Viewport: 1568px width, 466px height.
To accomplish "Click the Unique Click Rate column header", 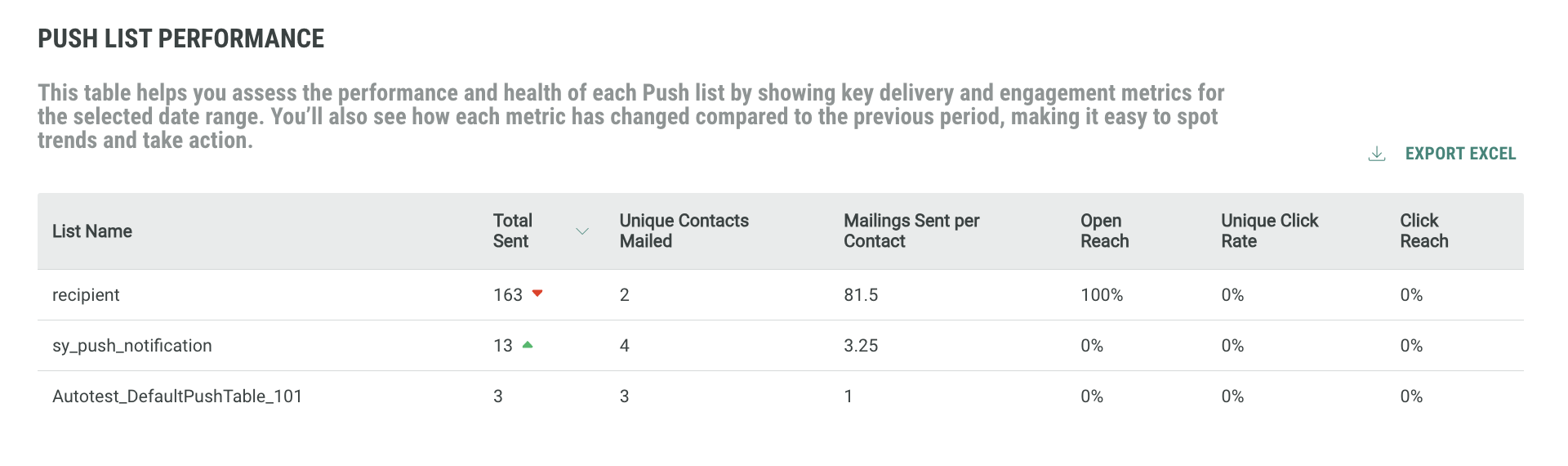I will tap(1269, 231).
